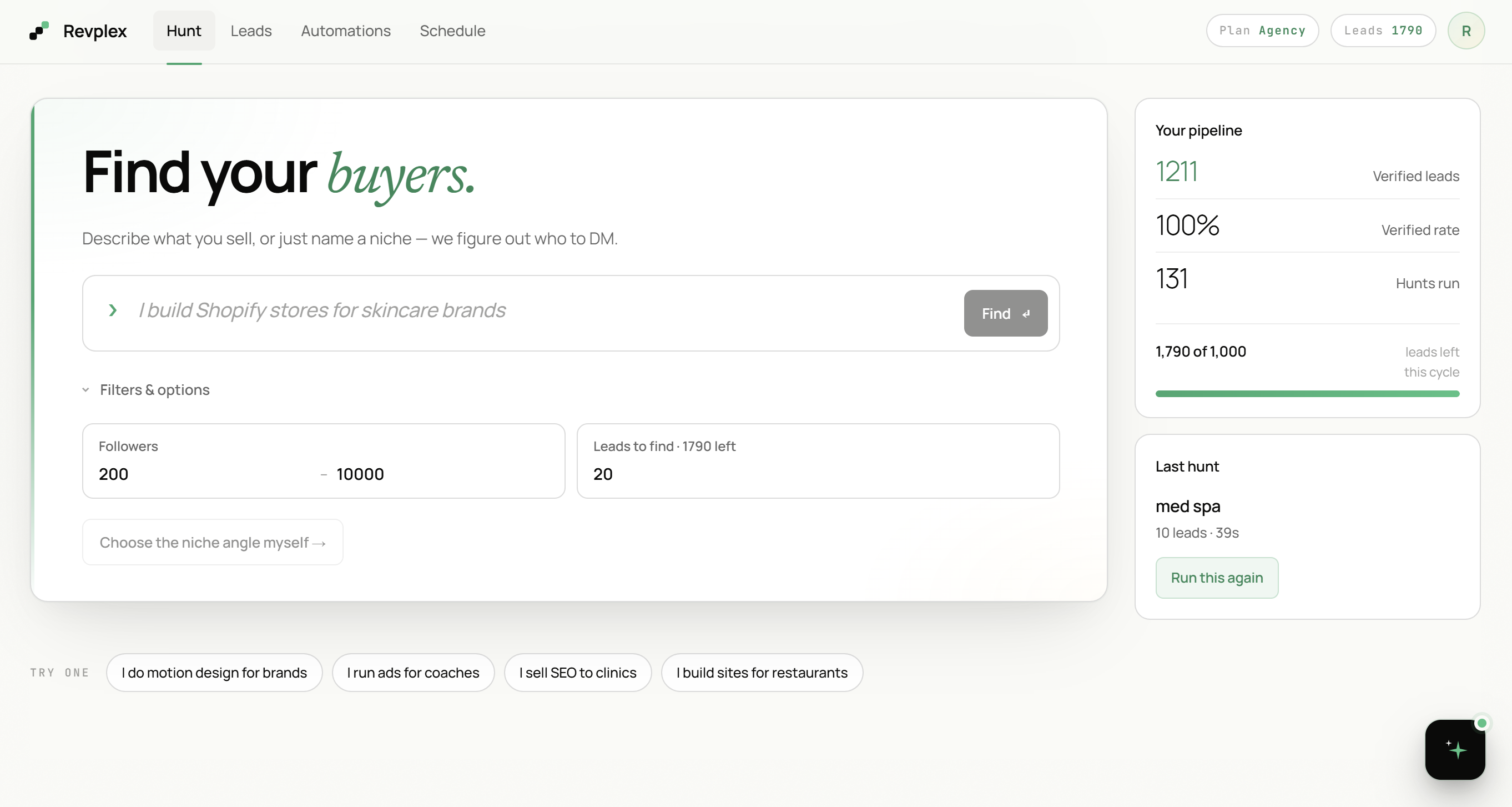Click the "Hunts run" label
Image resolution: width=1512 pixels, height=807 pixels.
pyautogui.click(x=1428, y=283)
